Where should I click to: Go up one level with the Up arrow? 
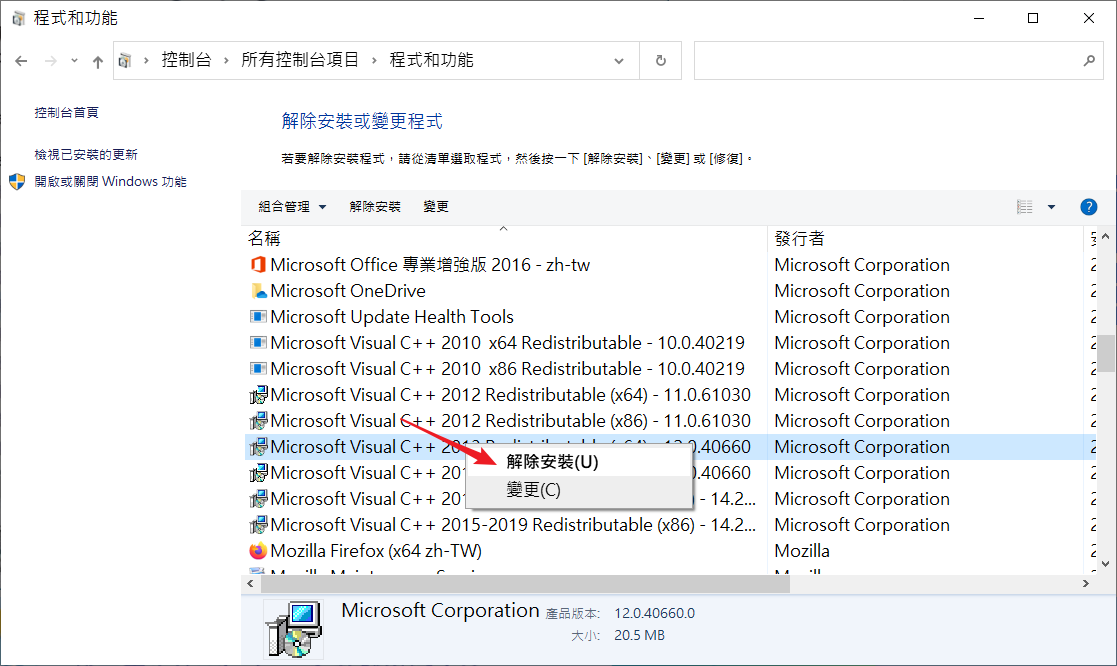98,61
